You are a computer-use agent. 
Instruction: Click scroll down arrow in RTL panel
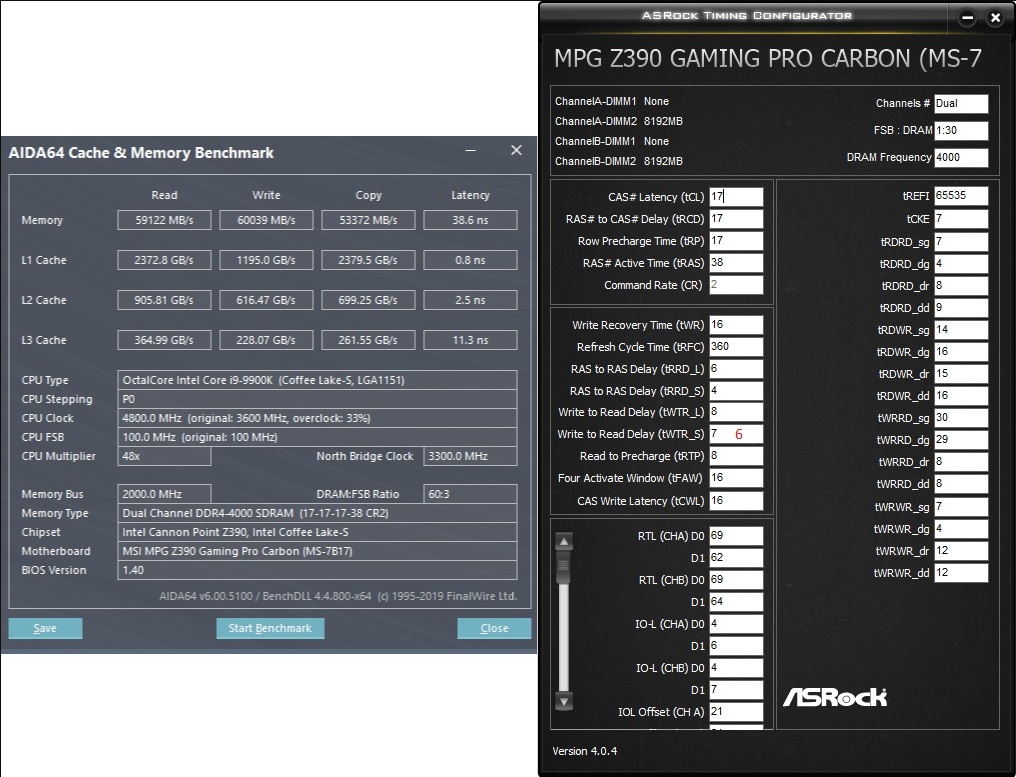coord(564,701)
